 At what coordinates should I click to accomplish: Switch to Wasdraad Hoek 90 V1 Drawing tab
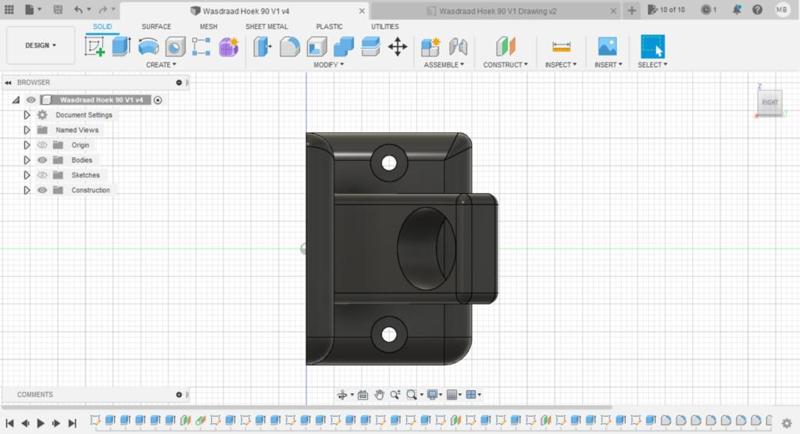tap(497, 11)
